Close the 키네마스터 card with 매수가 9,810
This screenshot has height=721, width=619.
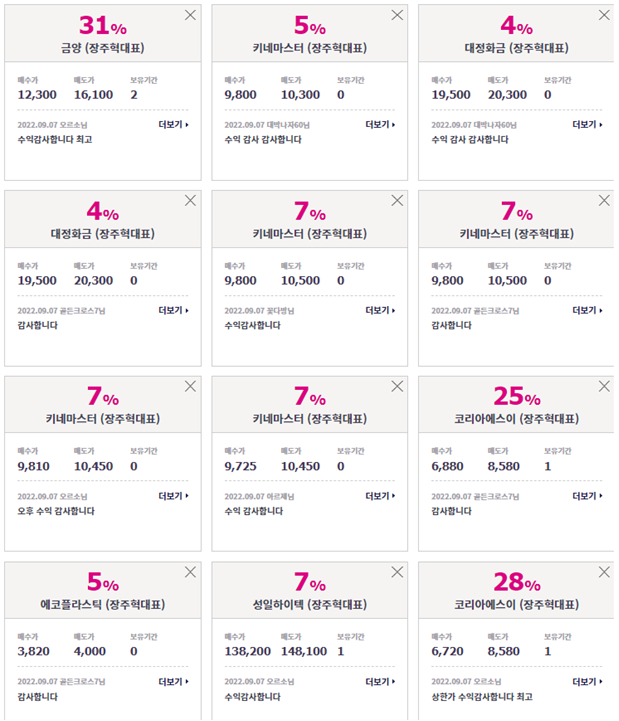[x=190, y=386]
